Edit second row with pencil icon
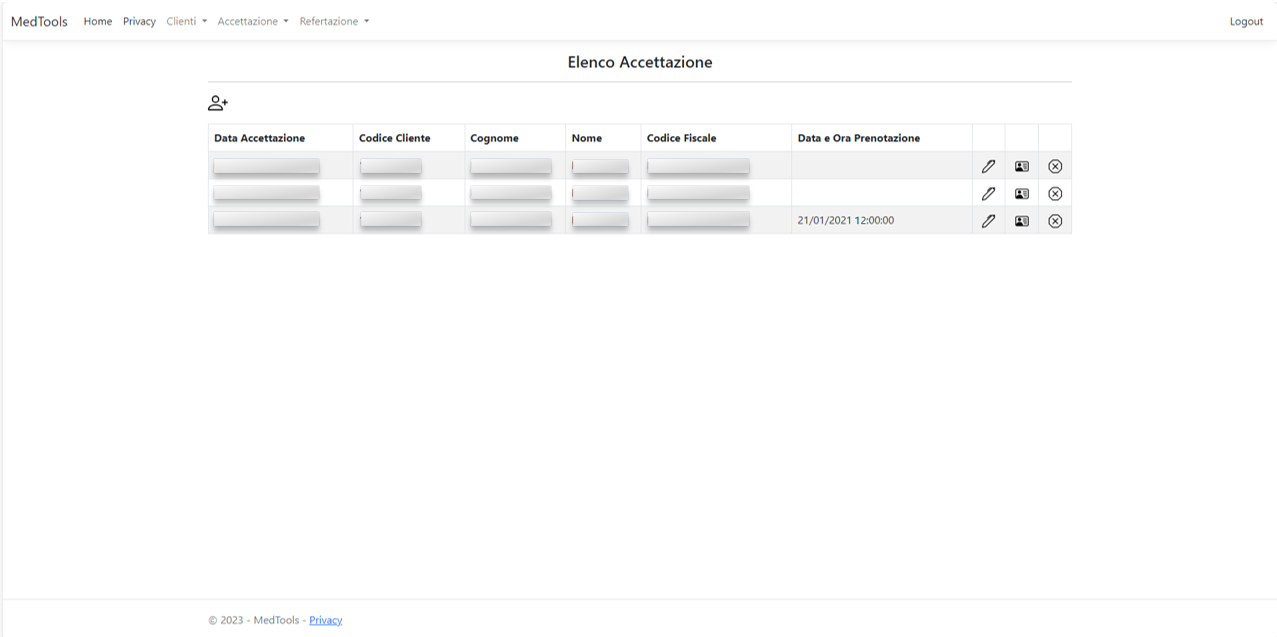 tap(988, 194)
